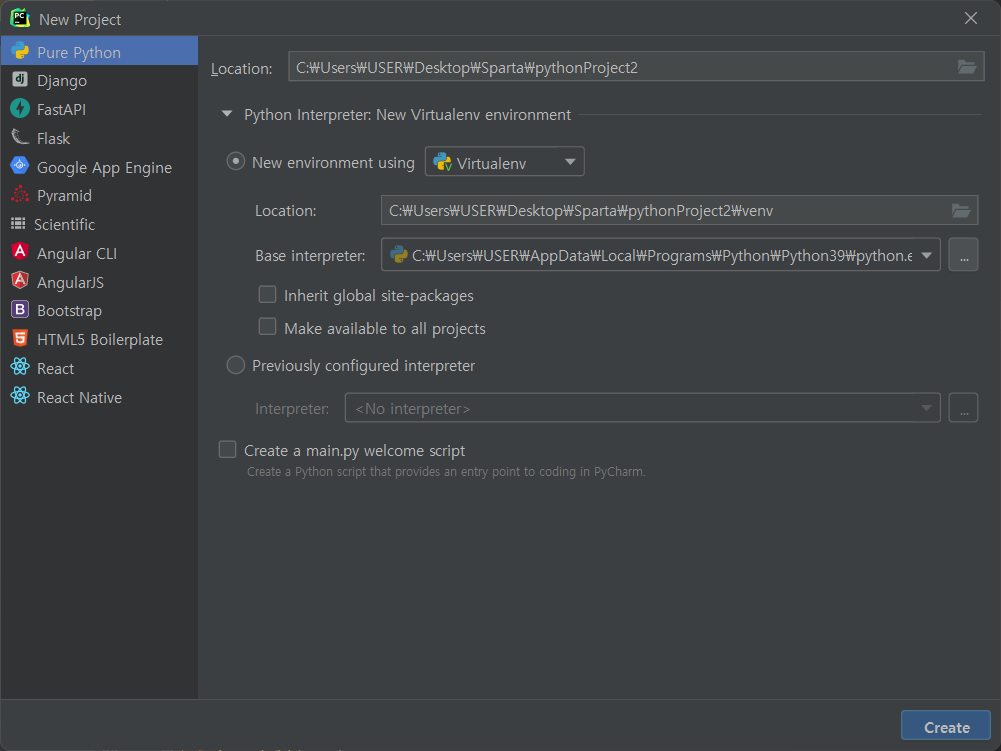The image size is (1001, 751).
Task: Click the Scientific grid icon
Action: coord(19,224)
